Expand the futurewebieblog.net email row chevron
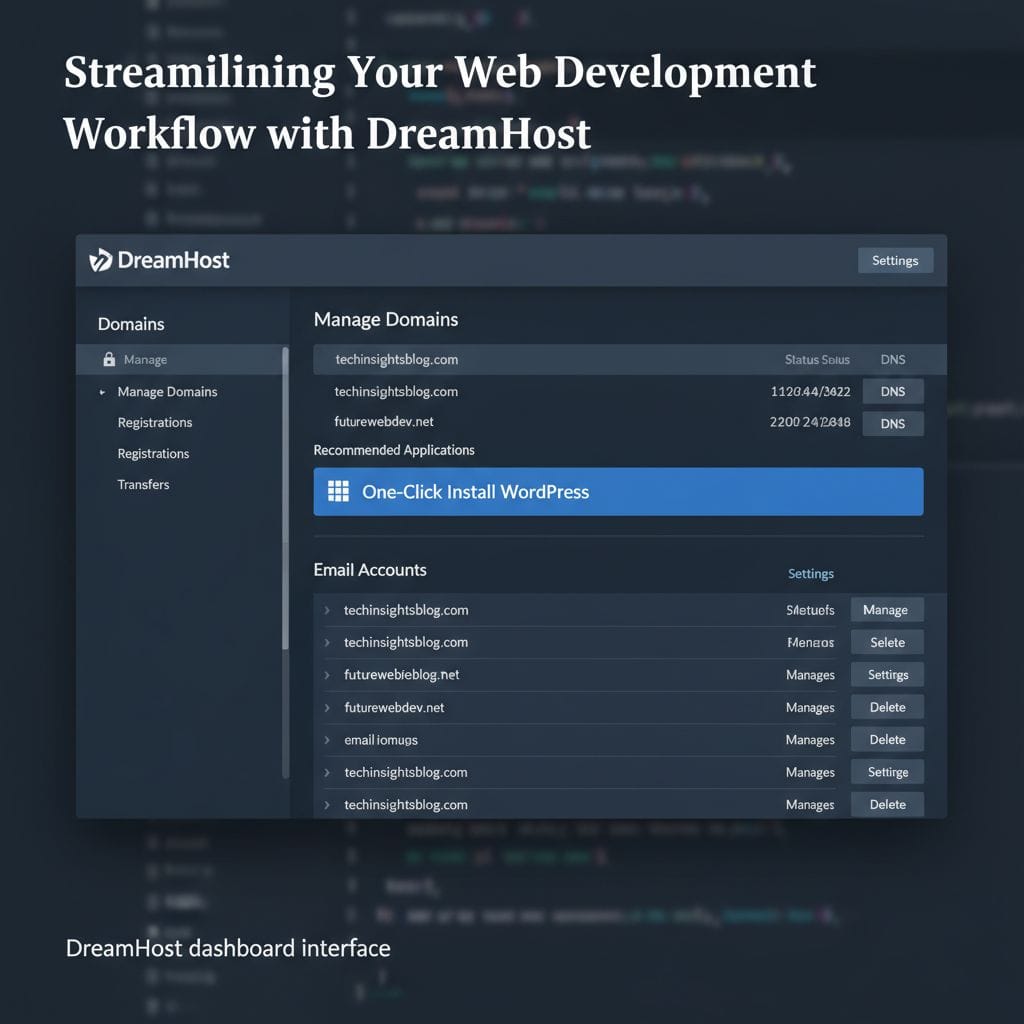This screenshot has width=1024, height=1024. 327,675
